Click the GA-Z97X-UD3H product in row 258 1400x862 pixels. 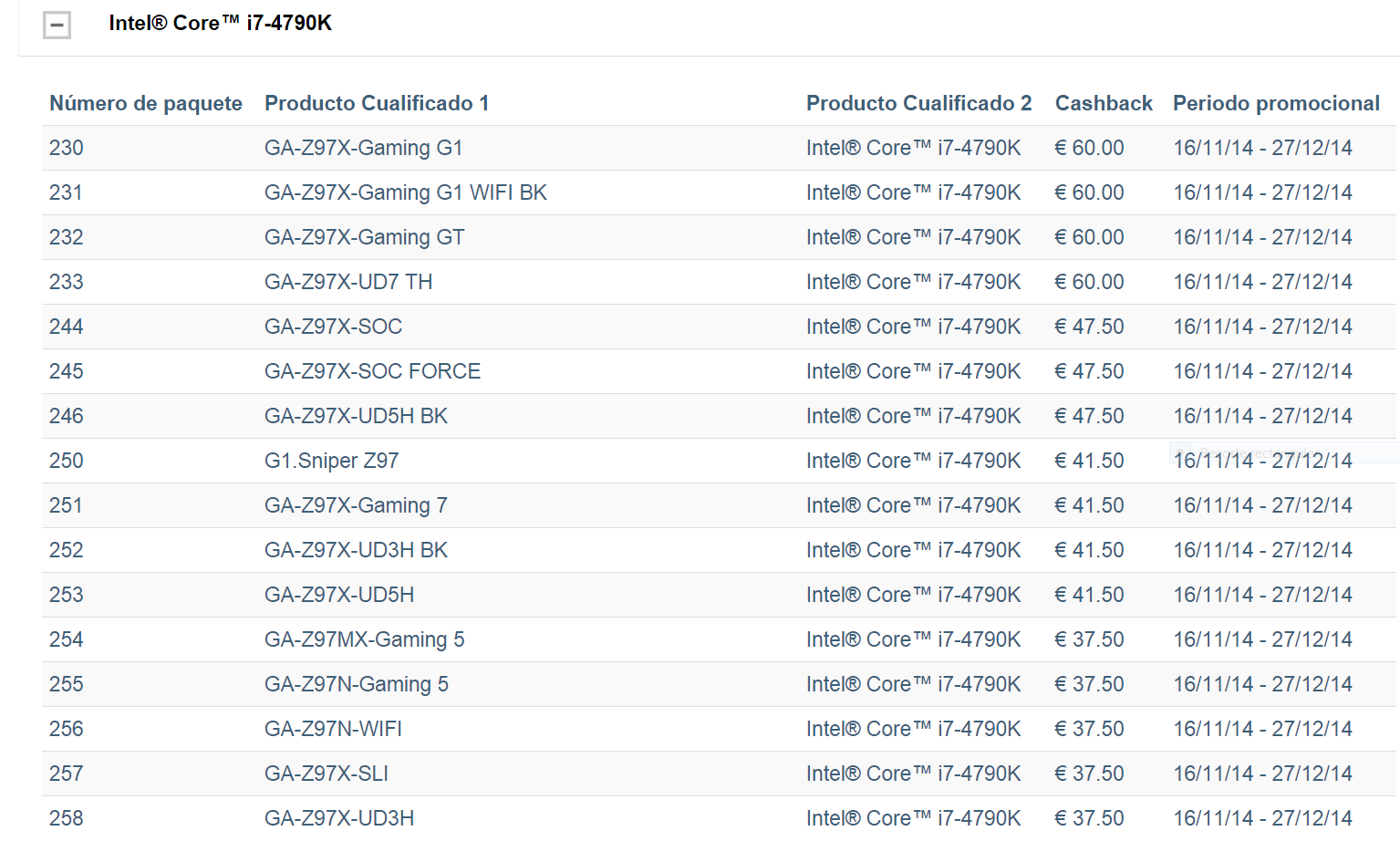(339, 818)
